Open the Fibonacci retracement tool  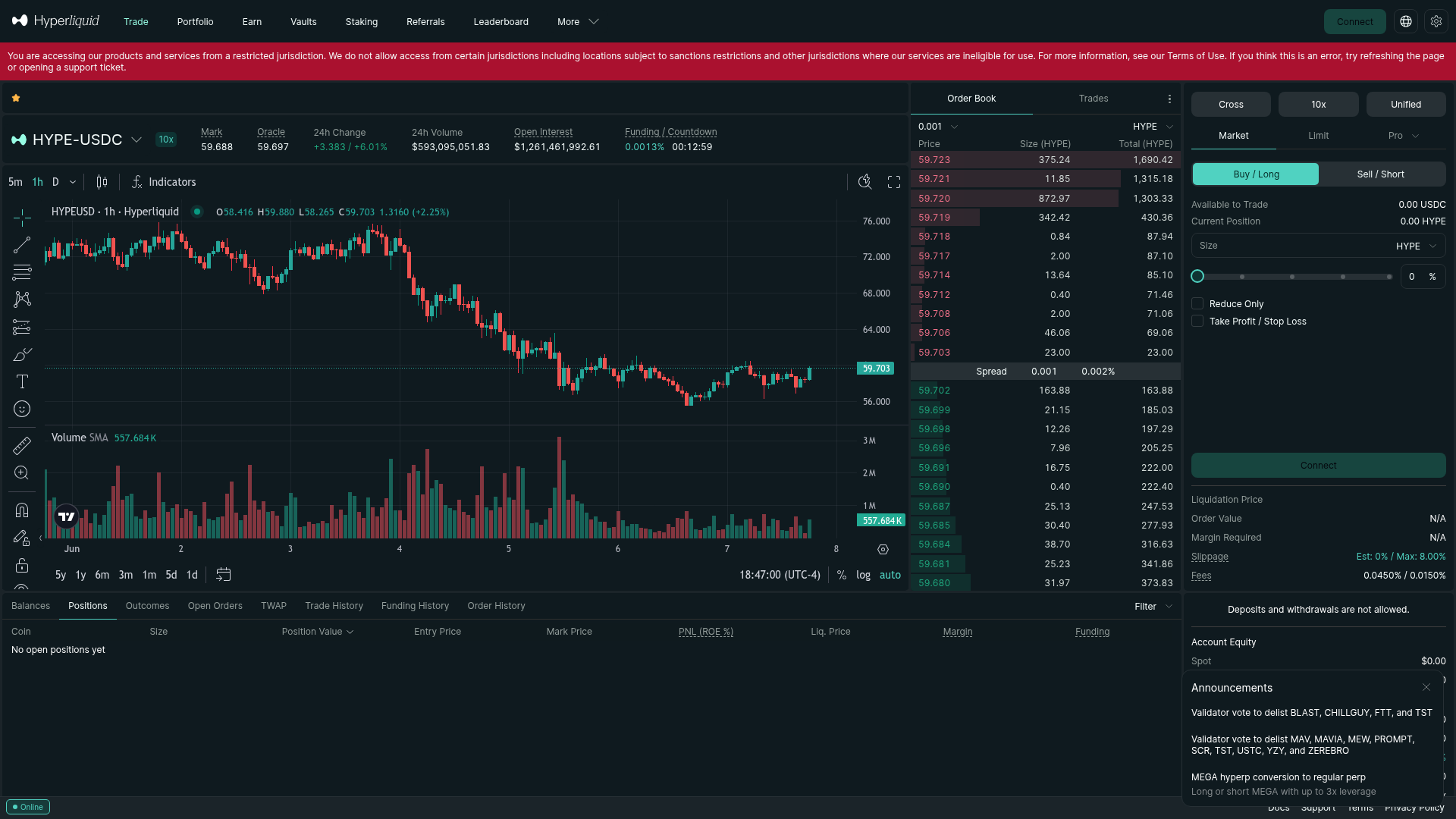point(22,272)
